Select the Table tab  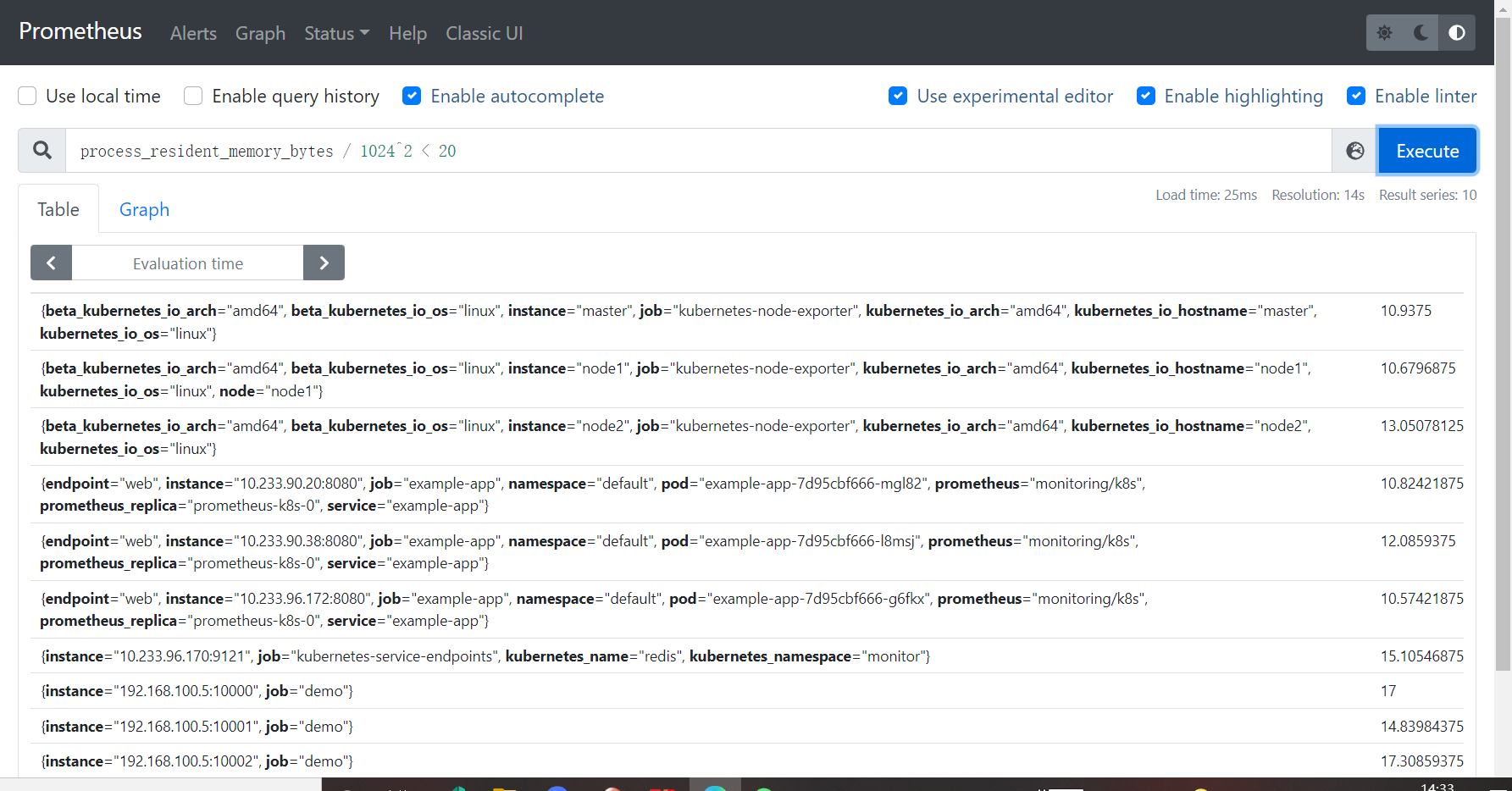pos(58,209)
